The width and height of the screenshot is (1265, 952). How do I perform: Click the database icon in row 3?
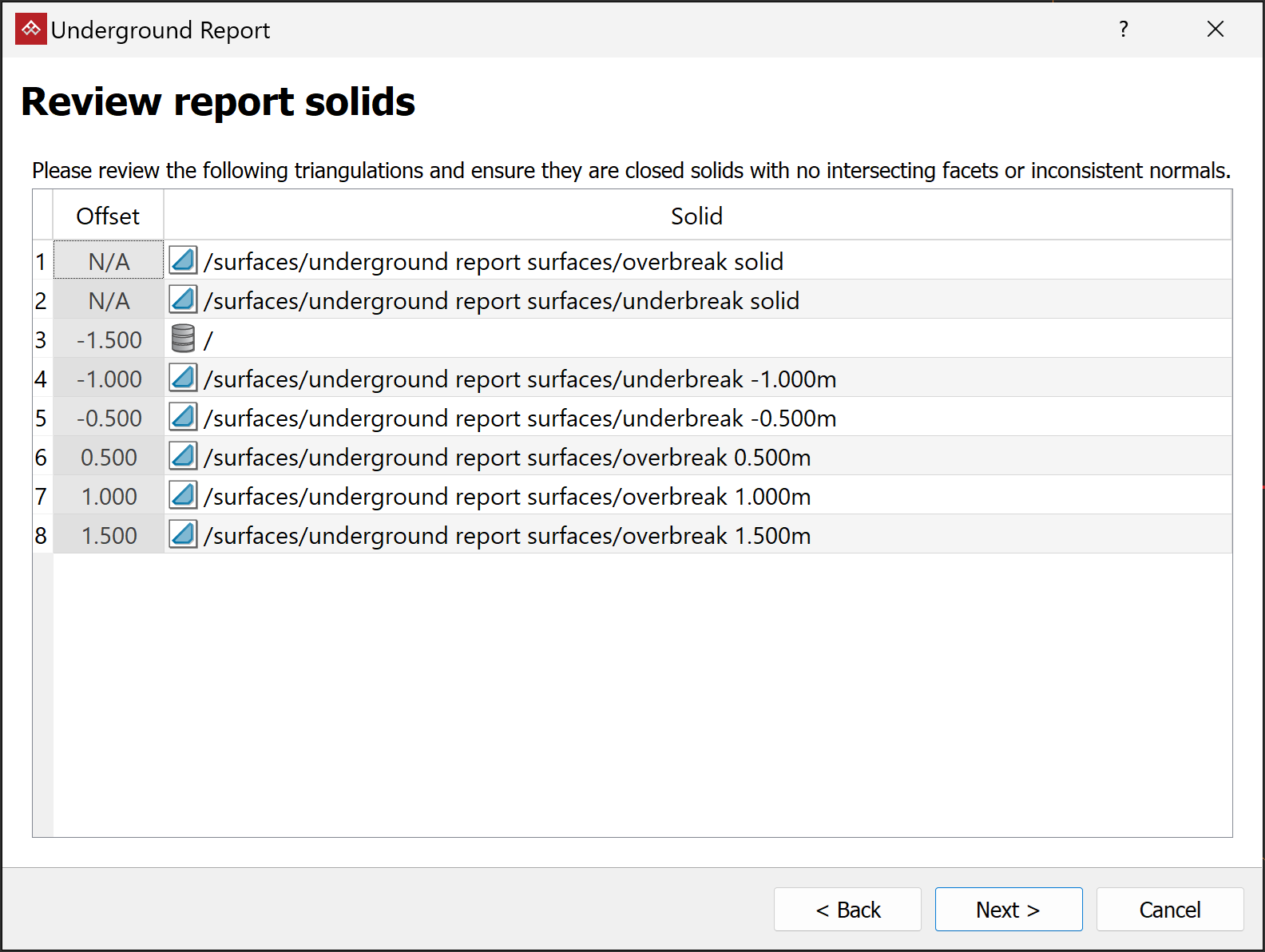click(x=183, y=339)
